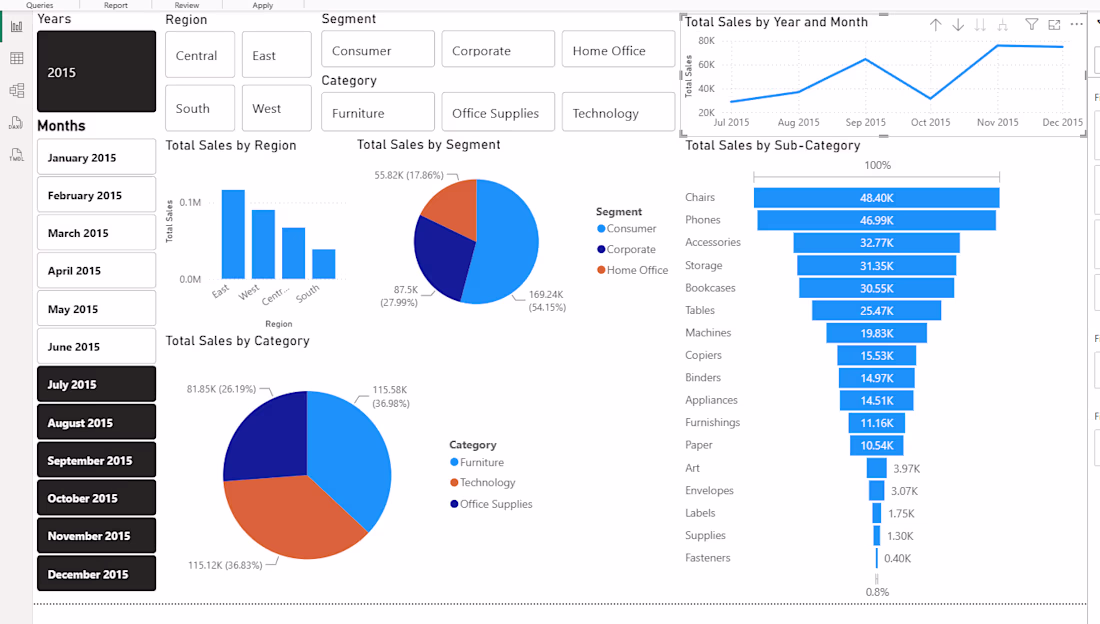Open more options ellipsis on line chart
Image resolution: width=1100 pixels, height=624 pixels.
(1076, 25)
